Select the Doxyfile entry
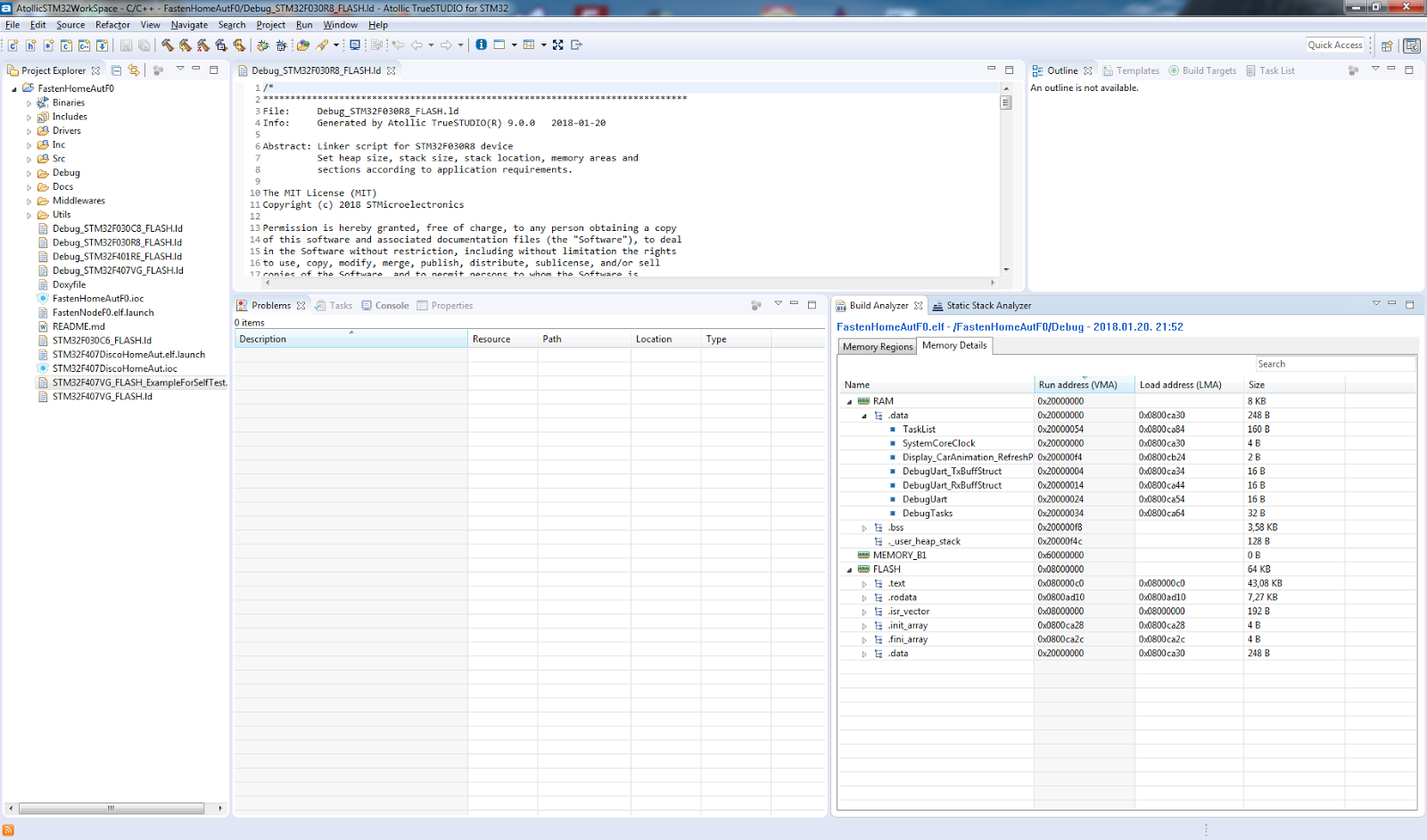This screenshot has width=1427, height=840. (69, 285)
